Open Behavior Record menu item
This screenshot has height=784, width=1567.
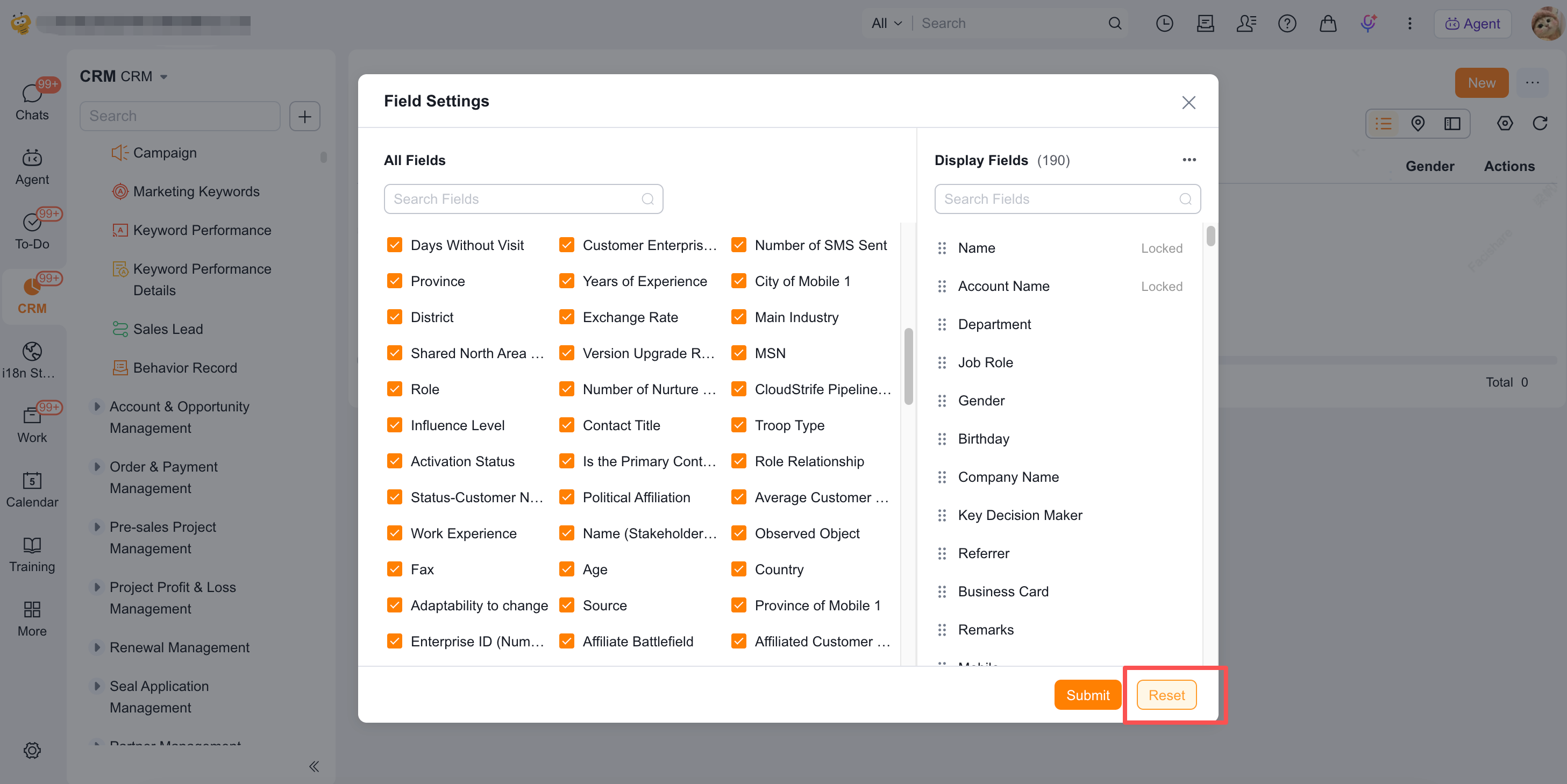(x=185, y=368)
